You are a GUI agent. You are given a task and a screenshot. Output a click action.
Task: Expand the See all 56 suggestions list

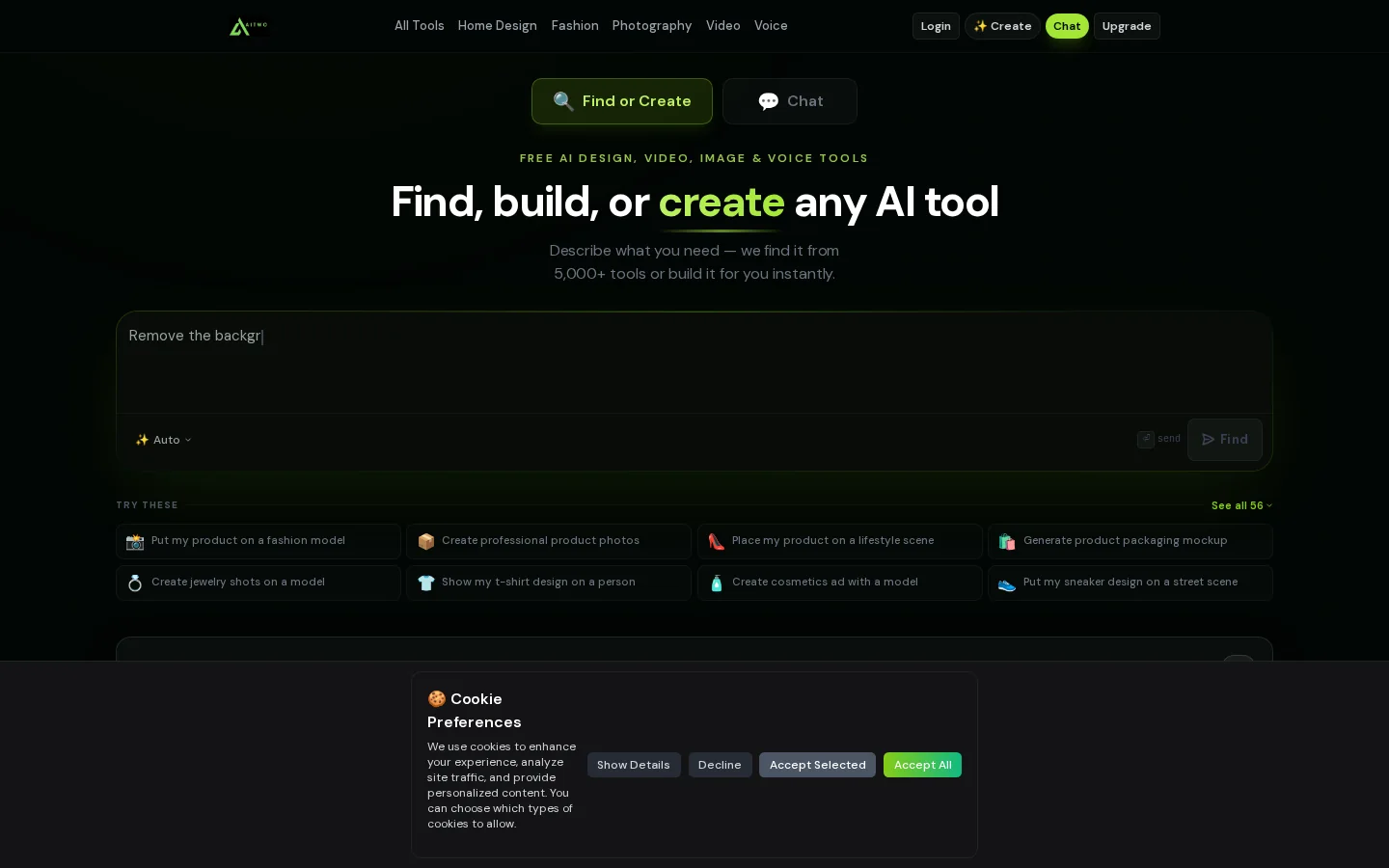[x=1241, y=505]
